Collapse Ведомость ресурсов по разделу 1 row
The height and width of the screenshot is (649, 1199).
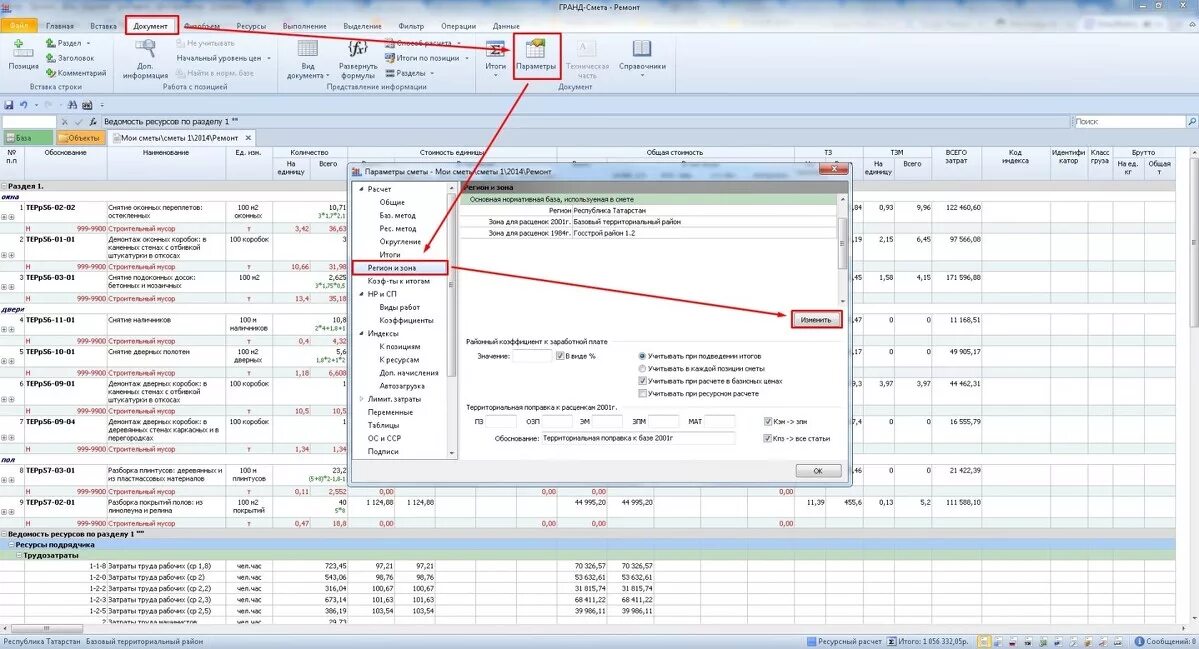coord(4,534)
